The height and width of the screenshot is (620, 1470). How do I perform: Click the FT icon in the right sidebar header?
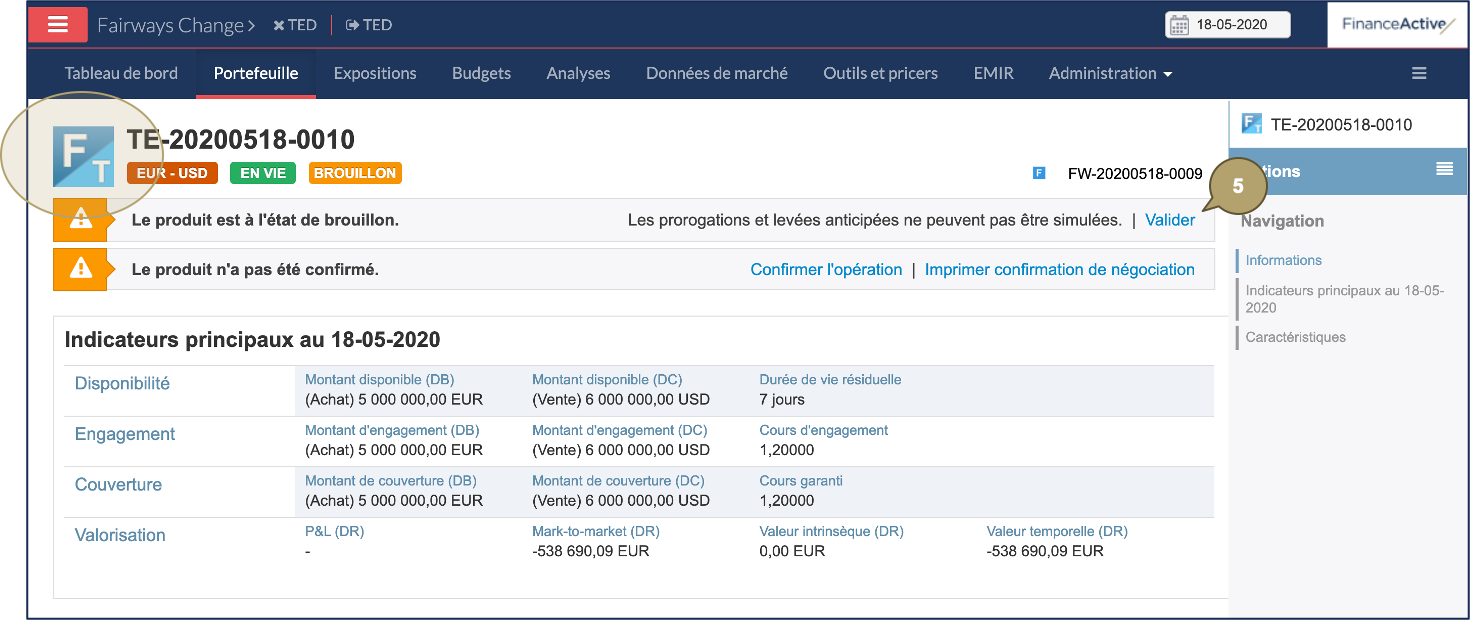1251,124
